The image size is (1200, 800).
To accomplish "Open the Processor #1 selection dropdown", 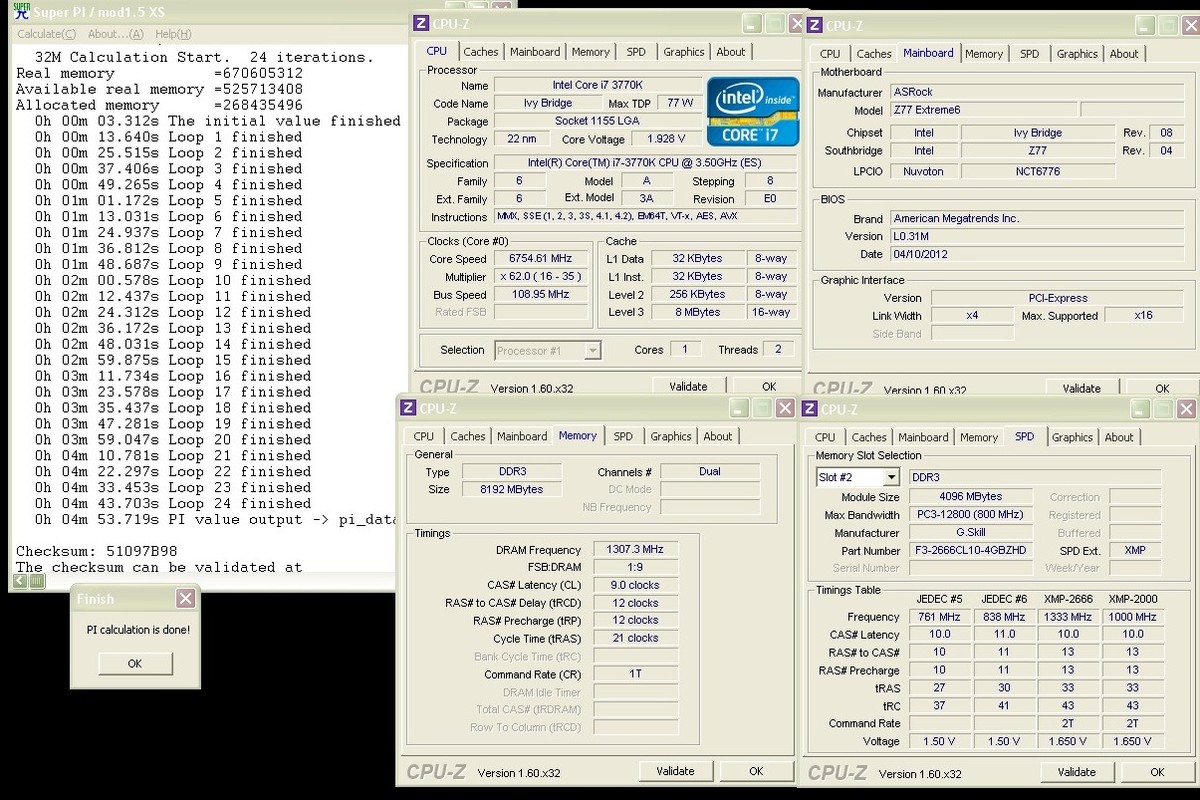I will click(594, 350).
